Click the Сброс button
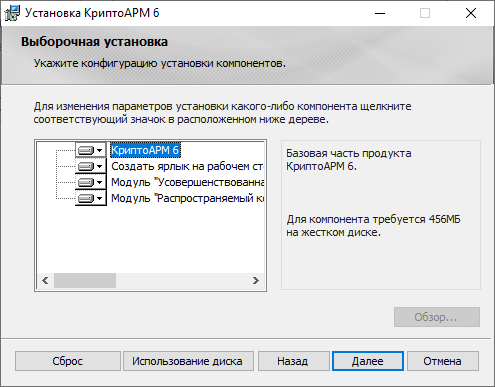 (x=68, y=361)
